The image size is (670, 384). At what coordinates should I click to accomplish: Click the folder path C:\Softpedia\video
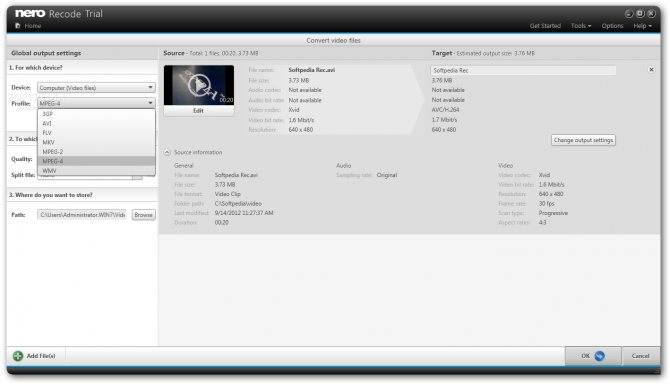[238, 204]
